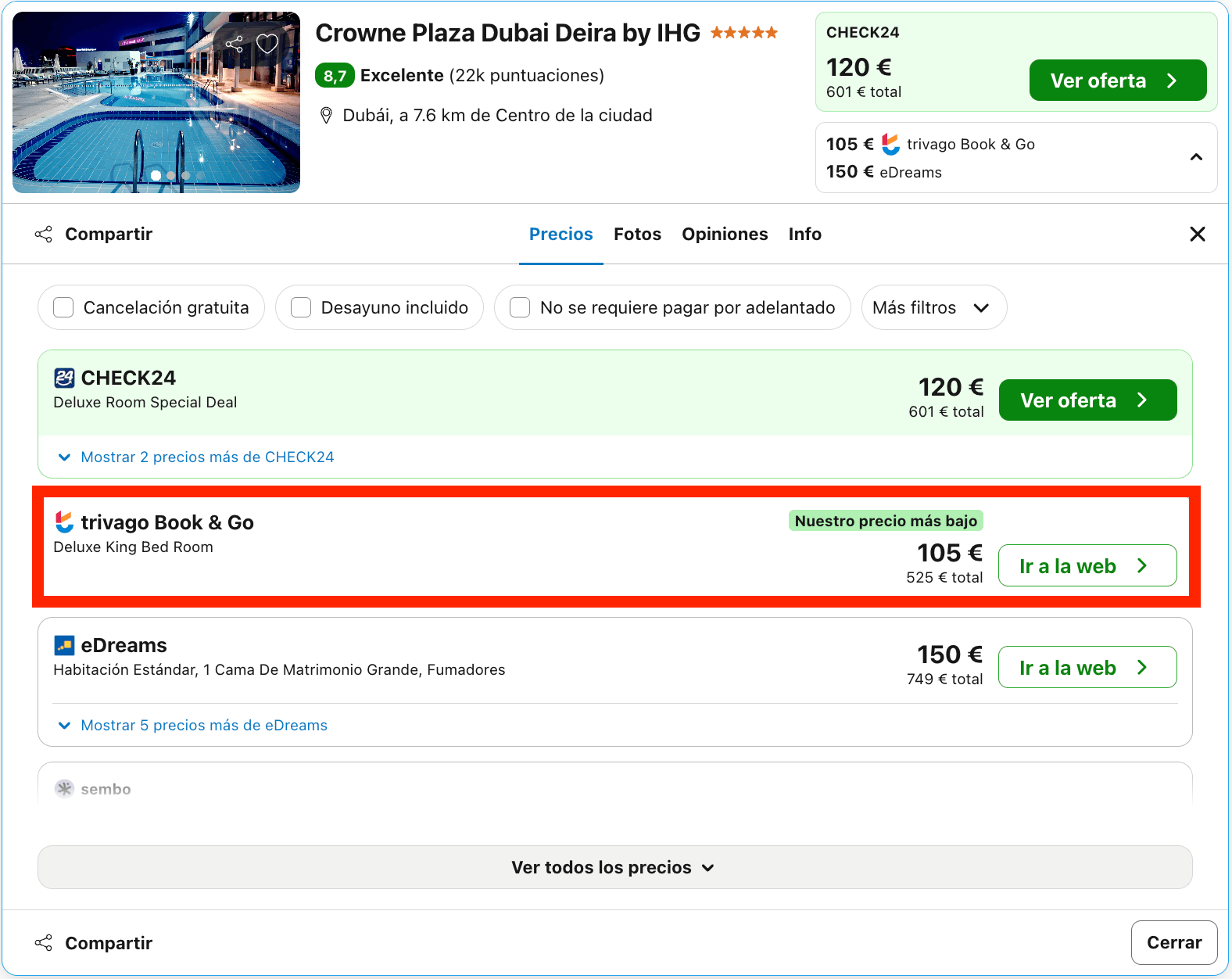Click the CHECK24 logo icon in the offer row
This screenshot has height=979, width=1232.
[64, 378]
